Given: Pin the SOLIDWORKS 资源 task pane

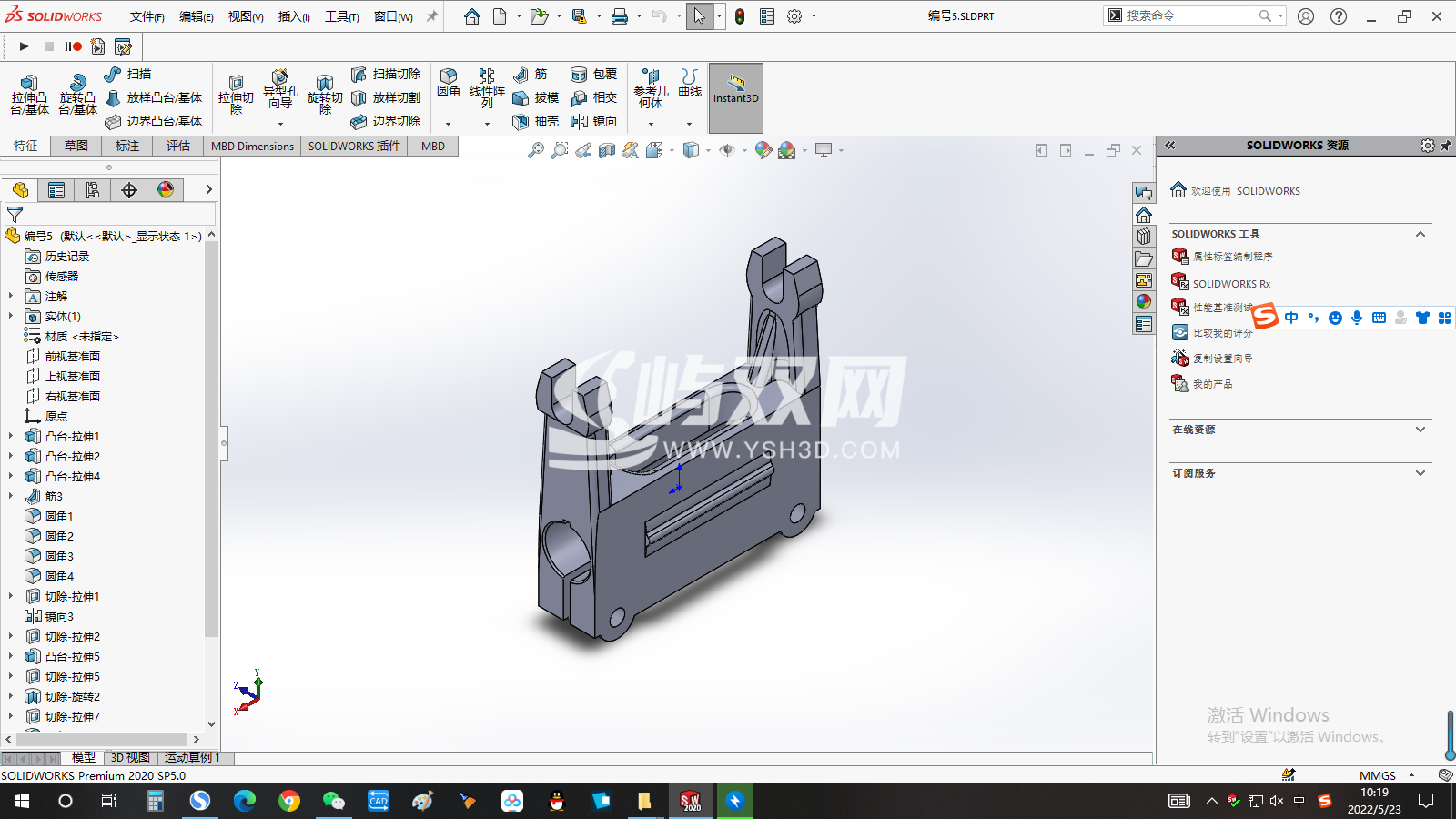Looking at the screenshot, I should coord(1445,146).
